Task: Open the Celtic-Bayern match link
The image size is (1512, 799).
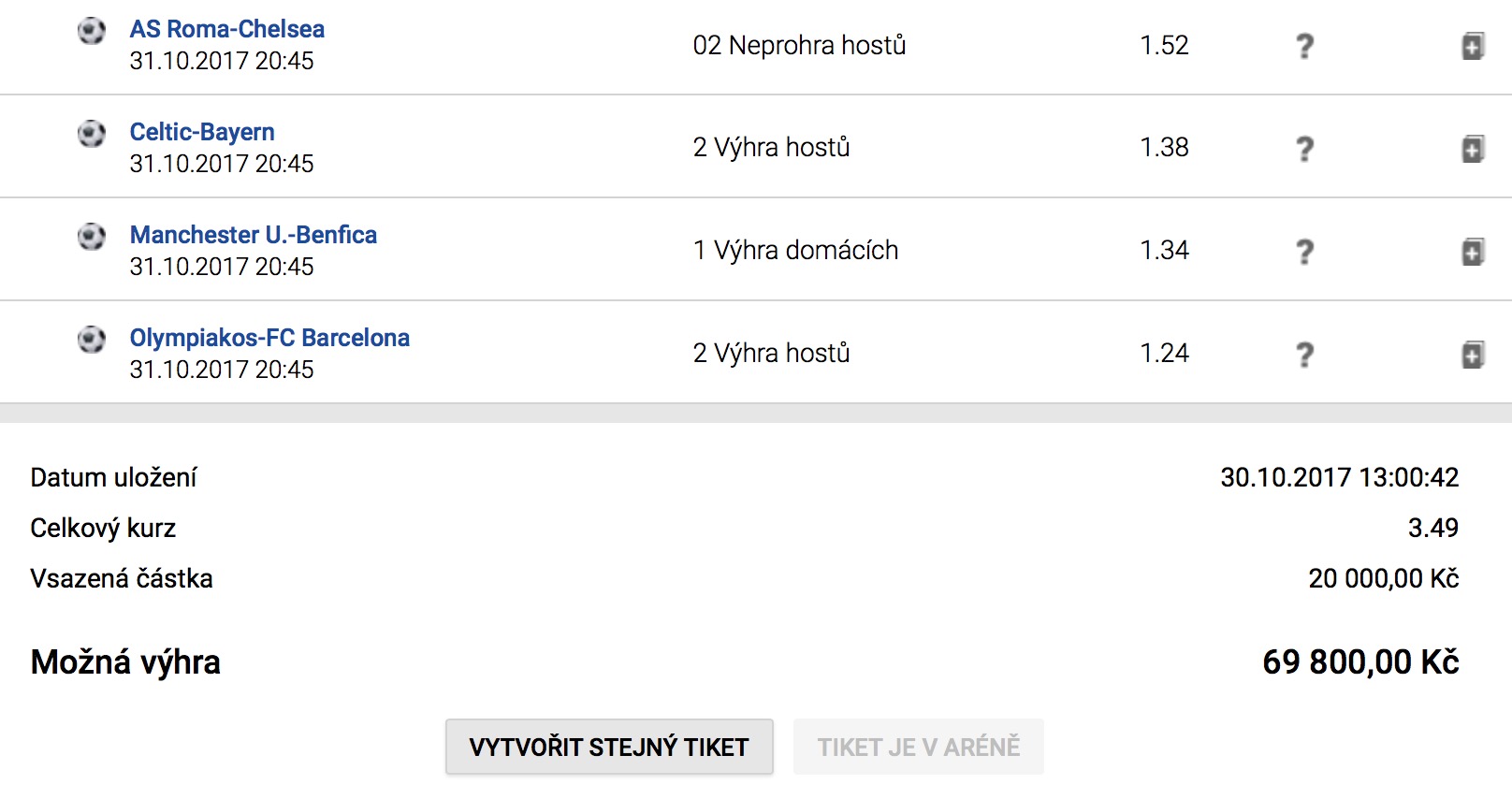Action: pos(202,132)
